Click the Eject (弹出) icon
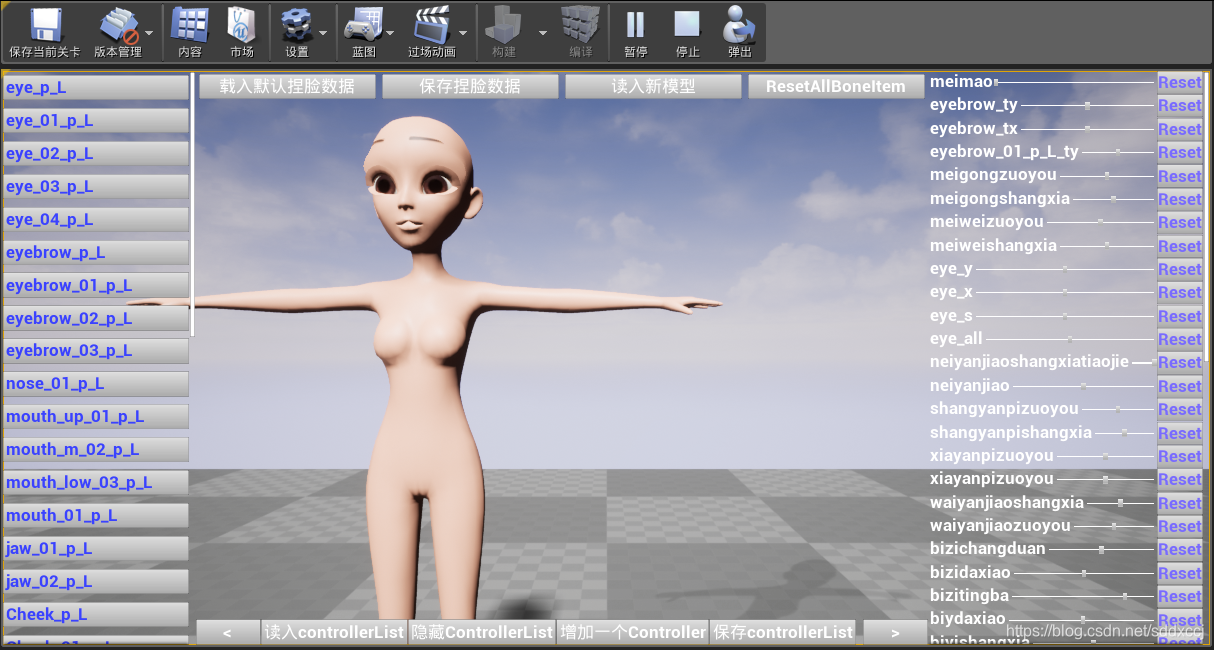 tap(739, 25)
